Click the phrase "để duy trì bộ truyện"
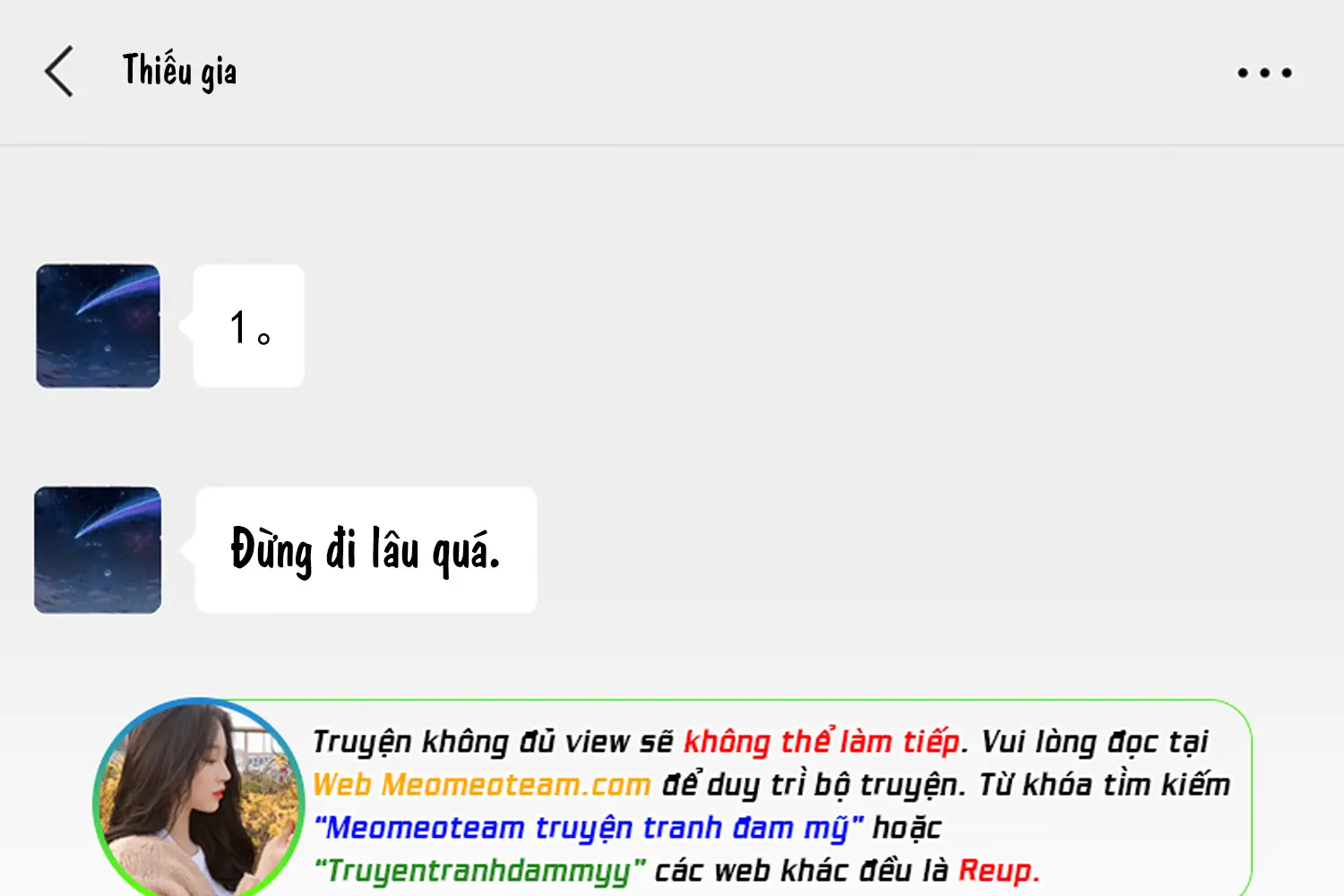 click(812, 785)
